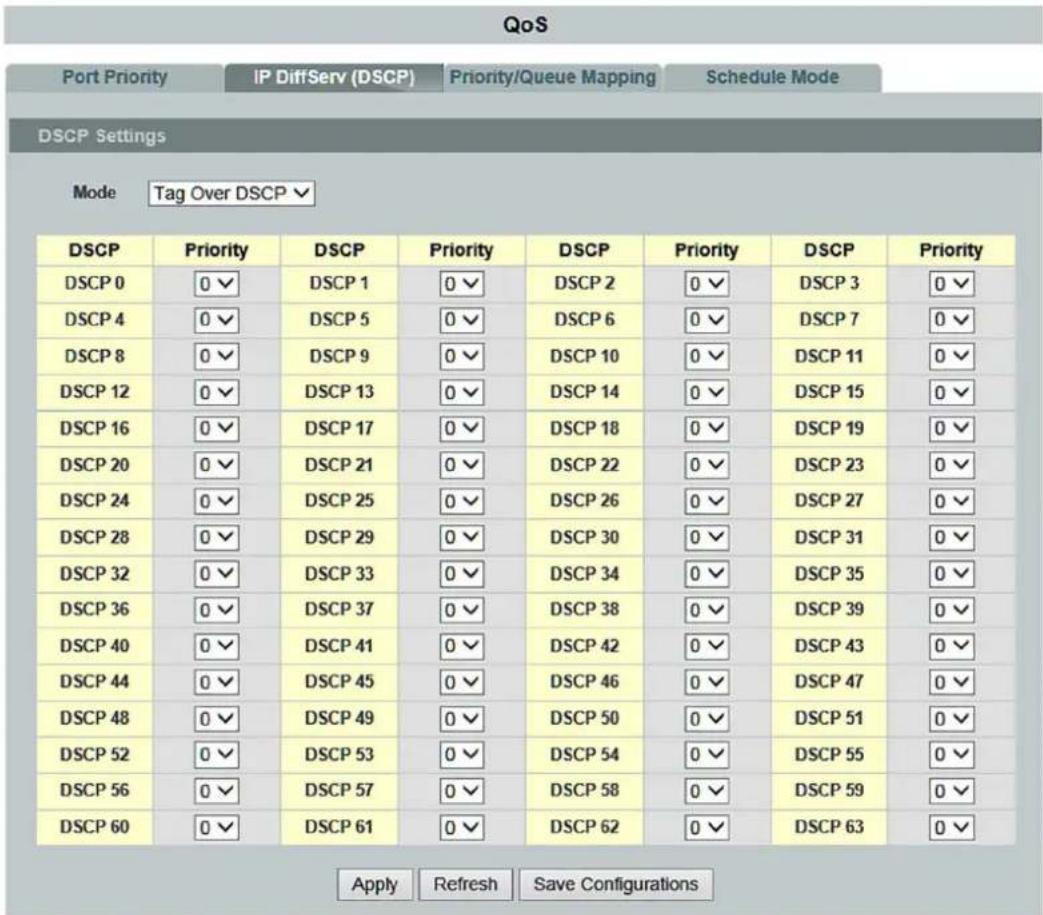Screen dimensions: 1043x915
Task: Click the 'DSCP 35' label cell
Action: tap(829, 574)
